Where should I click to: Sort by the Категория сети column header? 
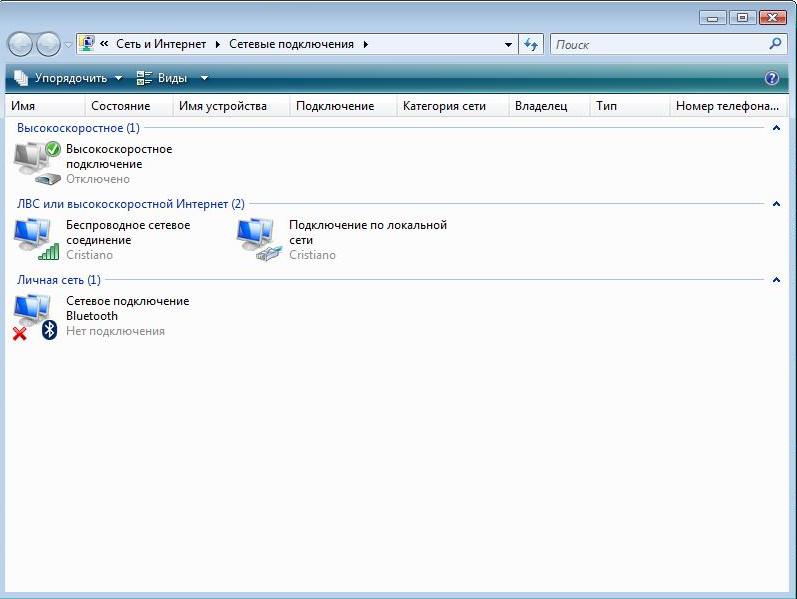pyautogui.click(x=444, y=106)
